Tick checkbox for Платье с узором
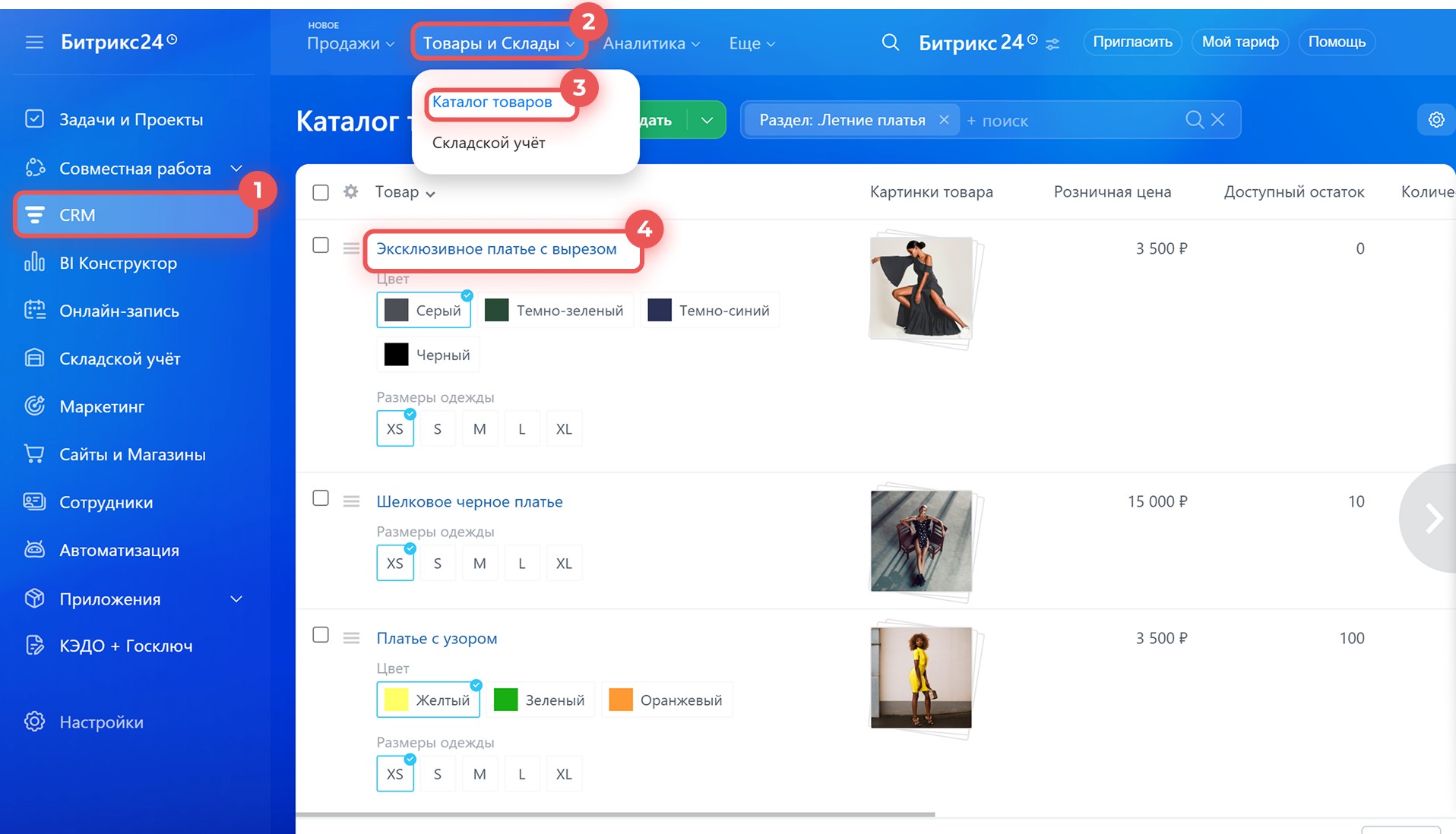This screenshot has width=1456, height=834. pyautogui.click(x=321, y=635)
